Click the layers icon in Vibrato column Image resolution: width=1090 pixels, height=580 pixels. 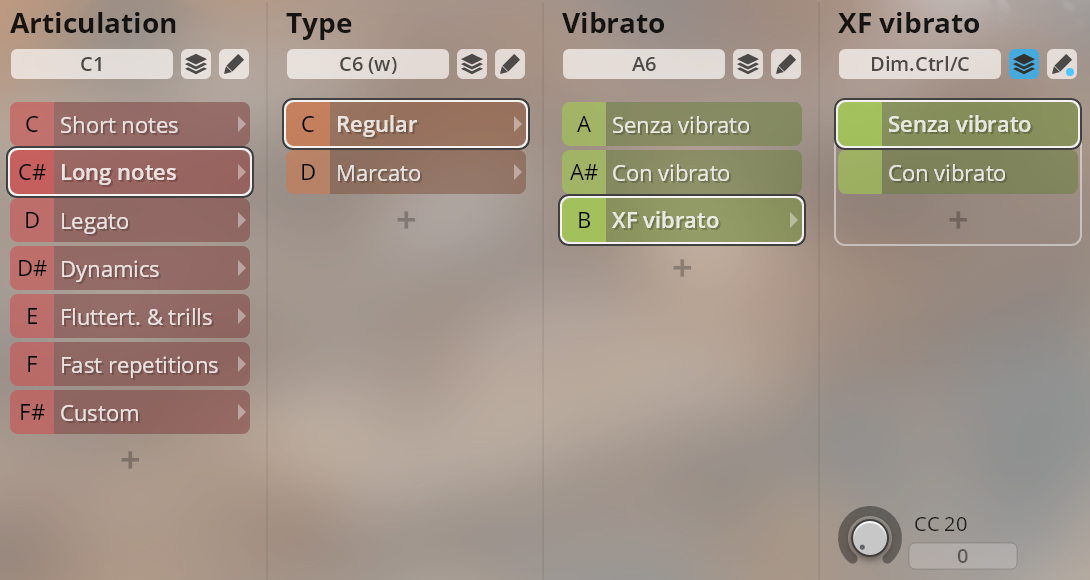(748, 65)
